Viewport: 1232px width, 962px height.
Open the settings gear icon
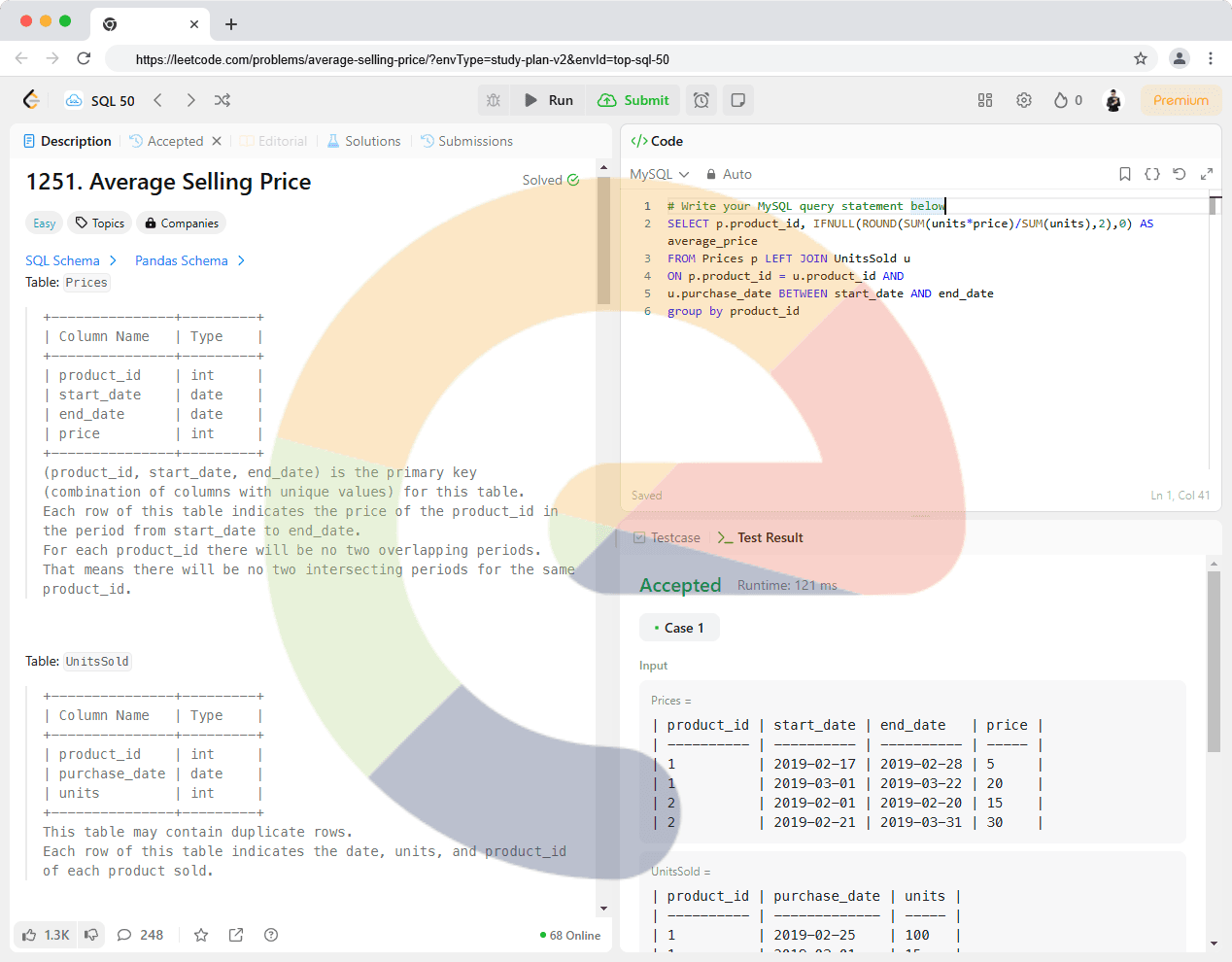pyautogui.click(x=1024, y=100)
